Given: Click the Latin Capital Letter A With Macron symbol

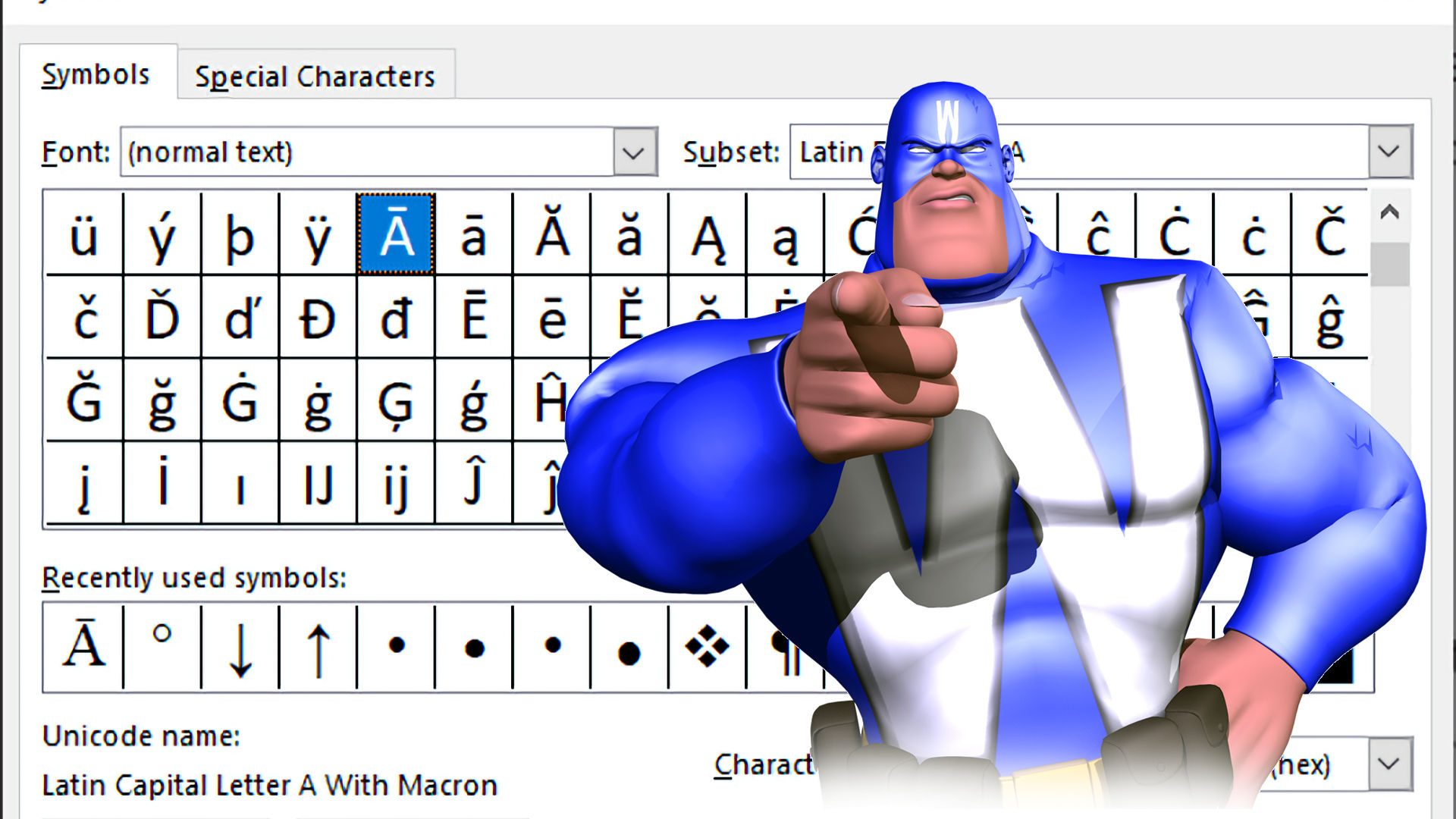Looking at the screenshot, I should pos(395,235).
